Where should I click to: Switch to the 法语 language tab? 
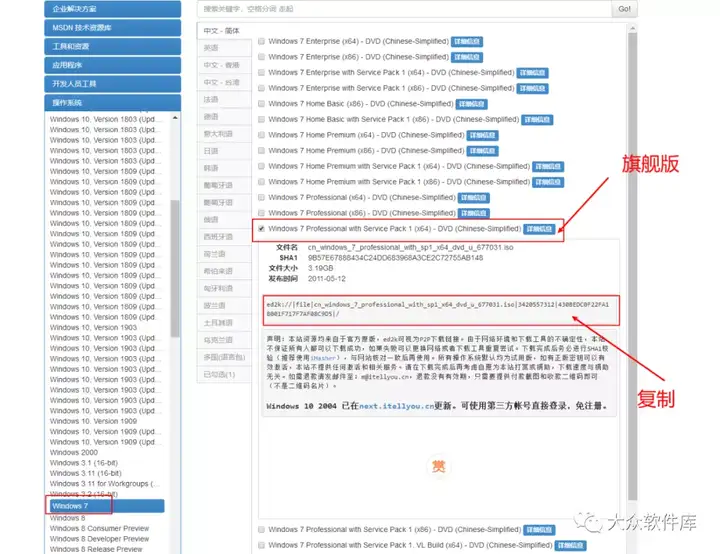tap(225, 99)
